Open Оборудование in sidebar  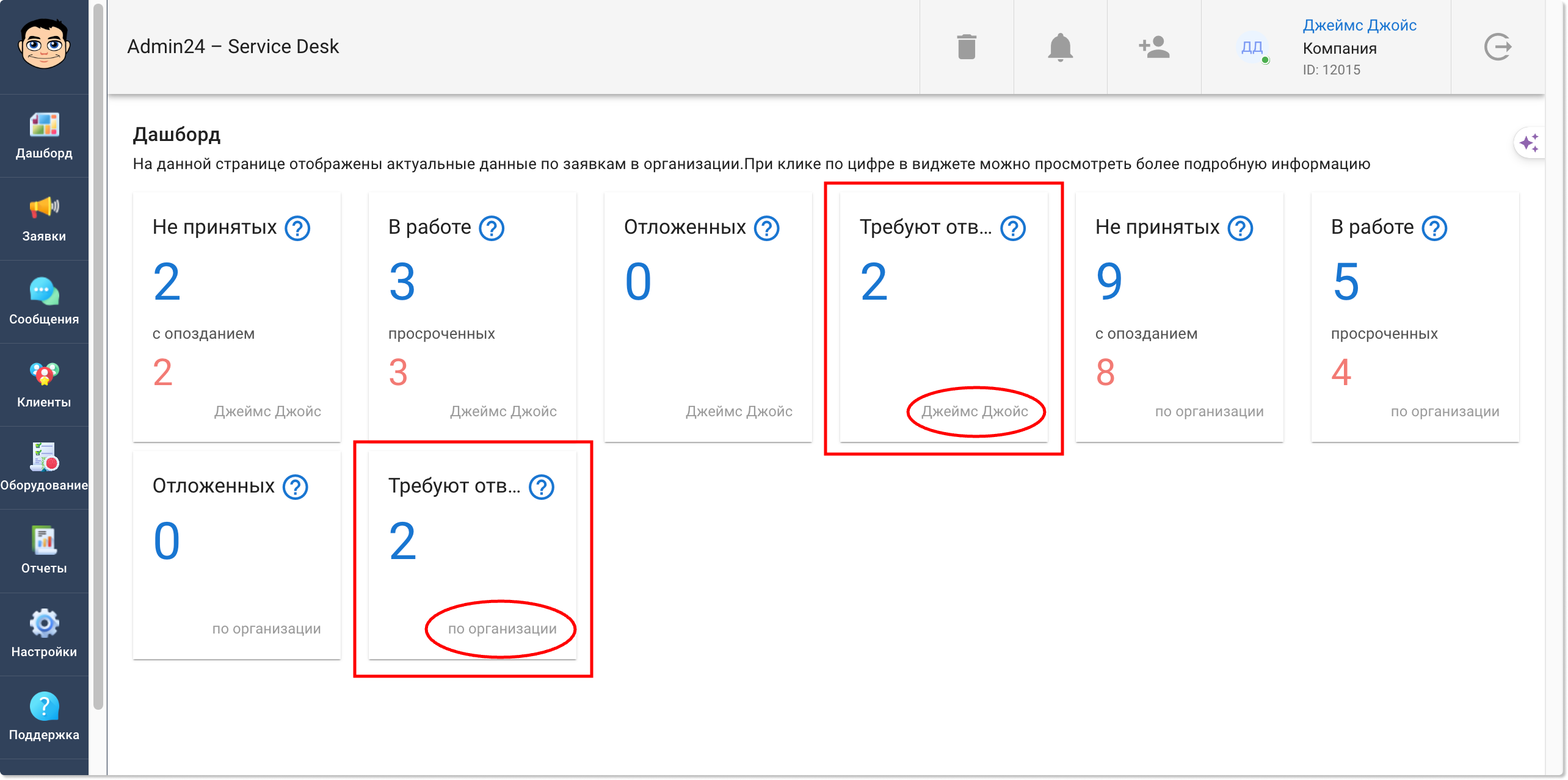coord(44,468)
